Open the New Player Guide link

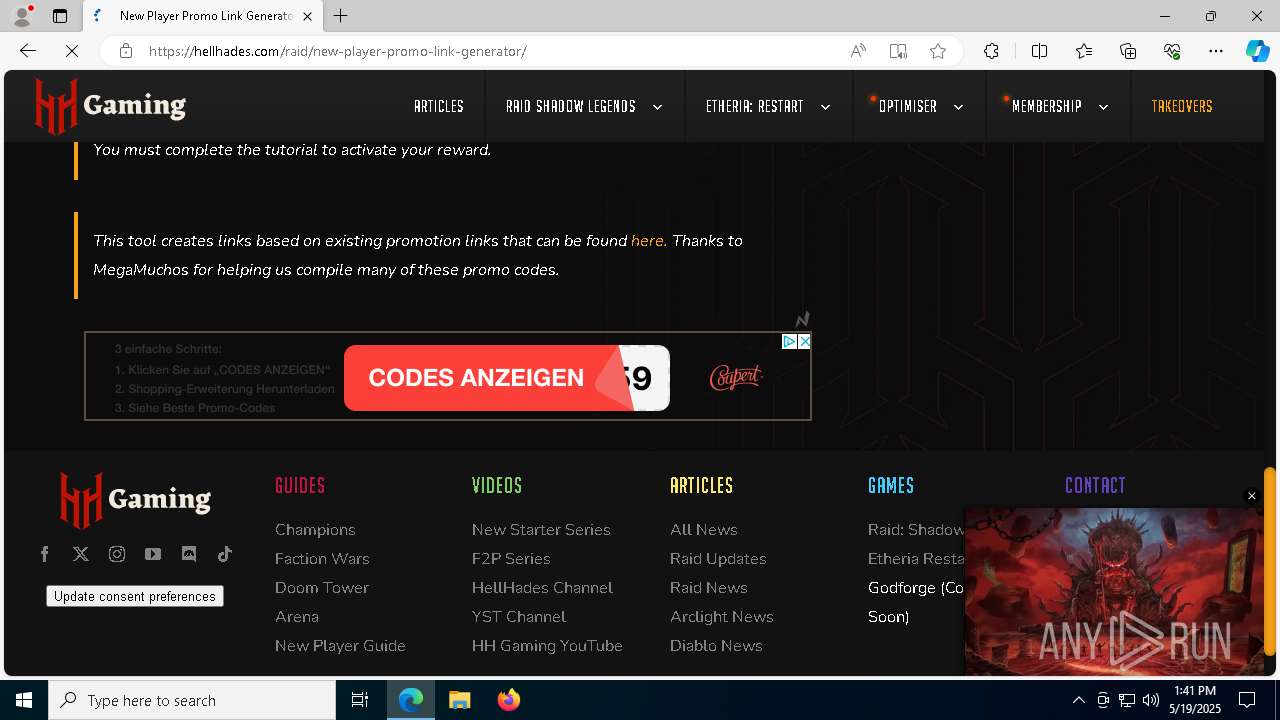340,646
